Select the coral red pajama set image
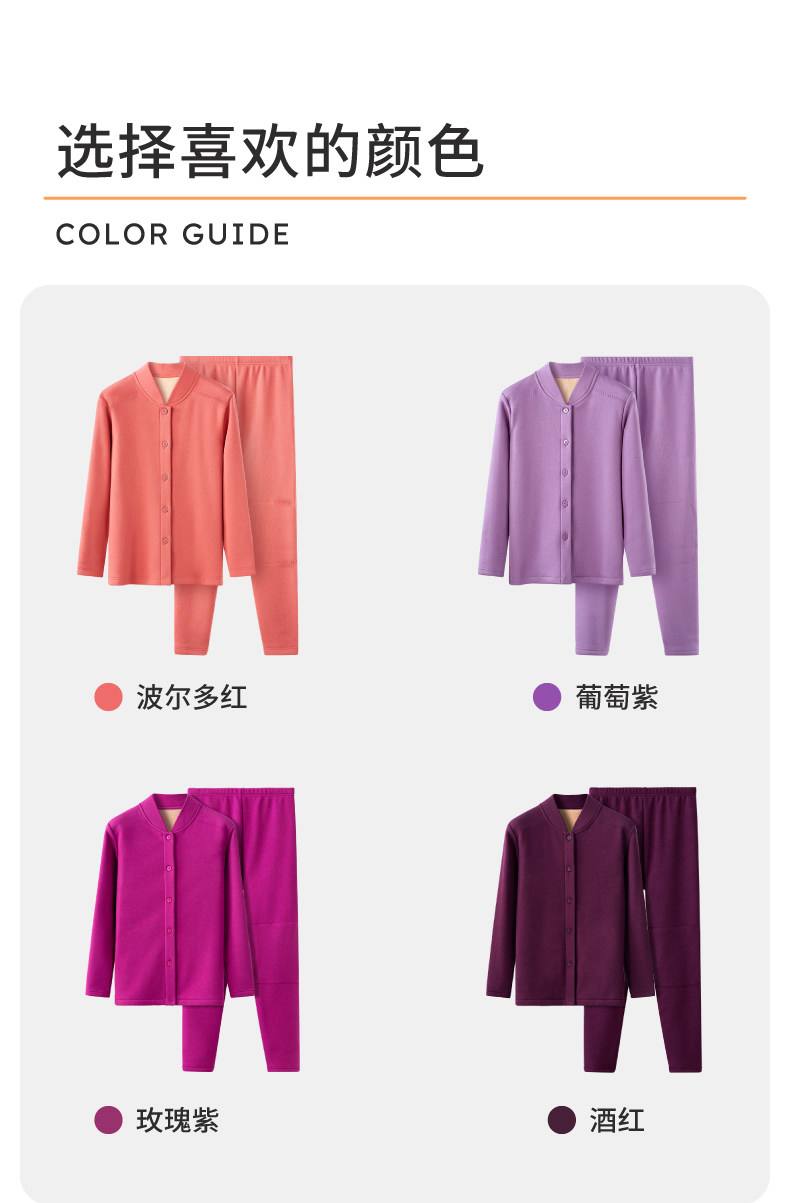 (187, 505)
